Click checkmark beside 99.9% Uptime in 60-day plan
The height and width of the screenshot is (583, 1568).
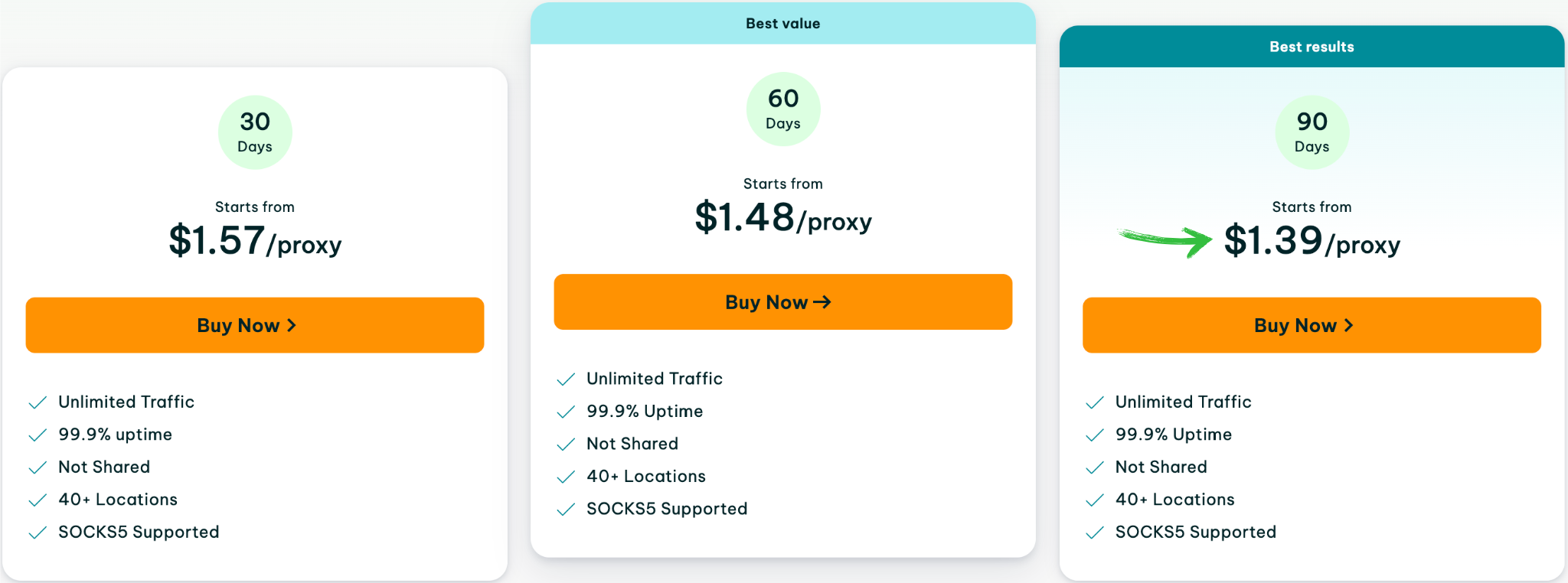[566, 412]
